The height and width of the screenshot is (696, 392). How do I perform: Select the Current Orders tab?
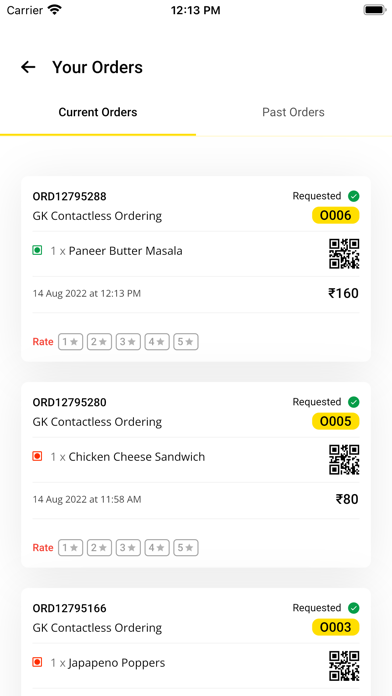[x=98, y=112]
